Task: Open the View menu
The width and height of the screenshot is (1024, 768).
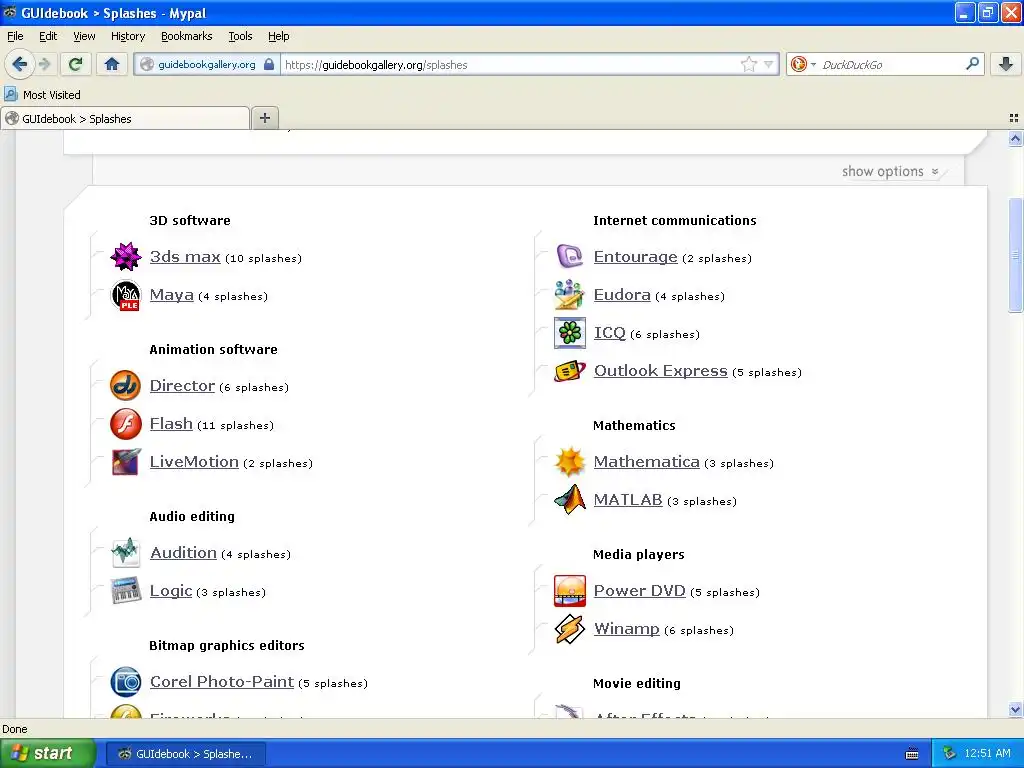Action: pos(84,36)
